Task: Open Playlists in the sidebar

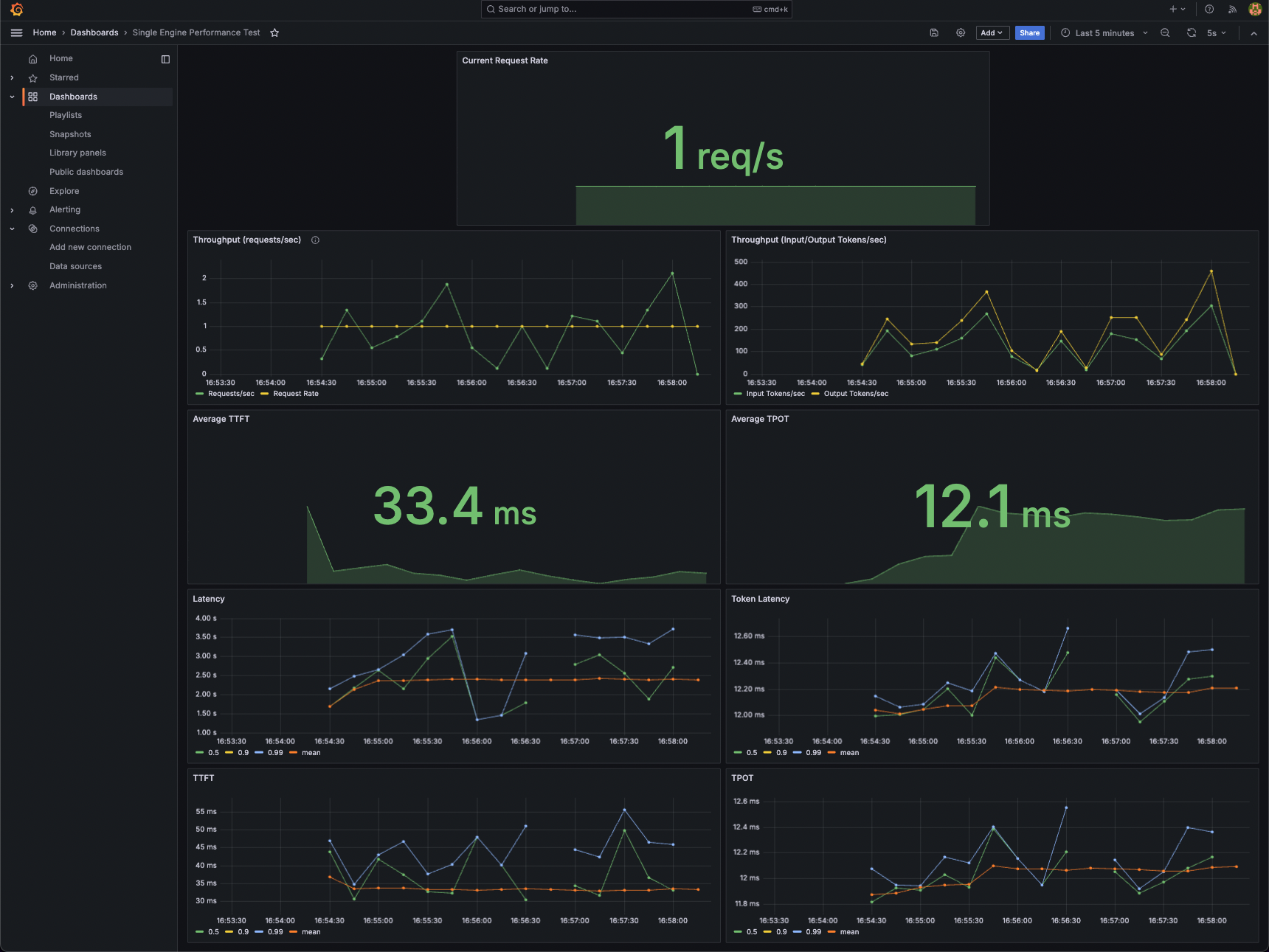Action: (66, 115)
